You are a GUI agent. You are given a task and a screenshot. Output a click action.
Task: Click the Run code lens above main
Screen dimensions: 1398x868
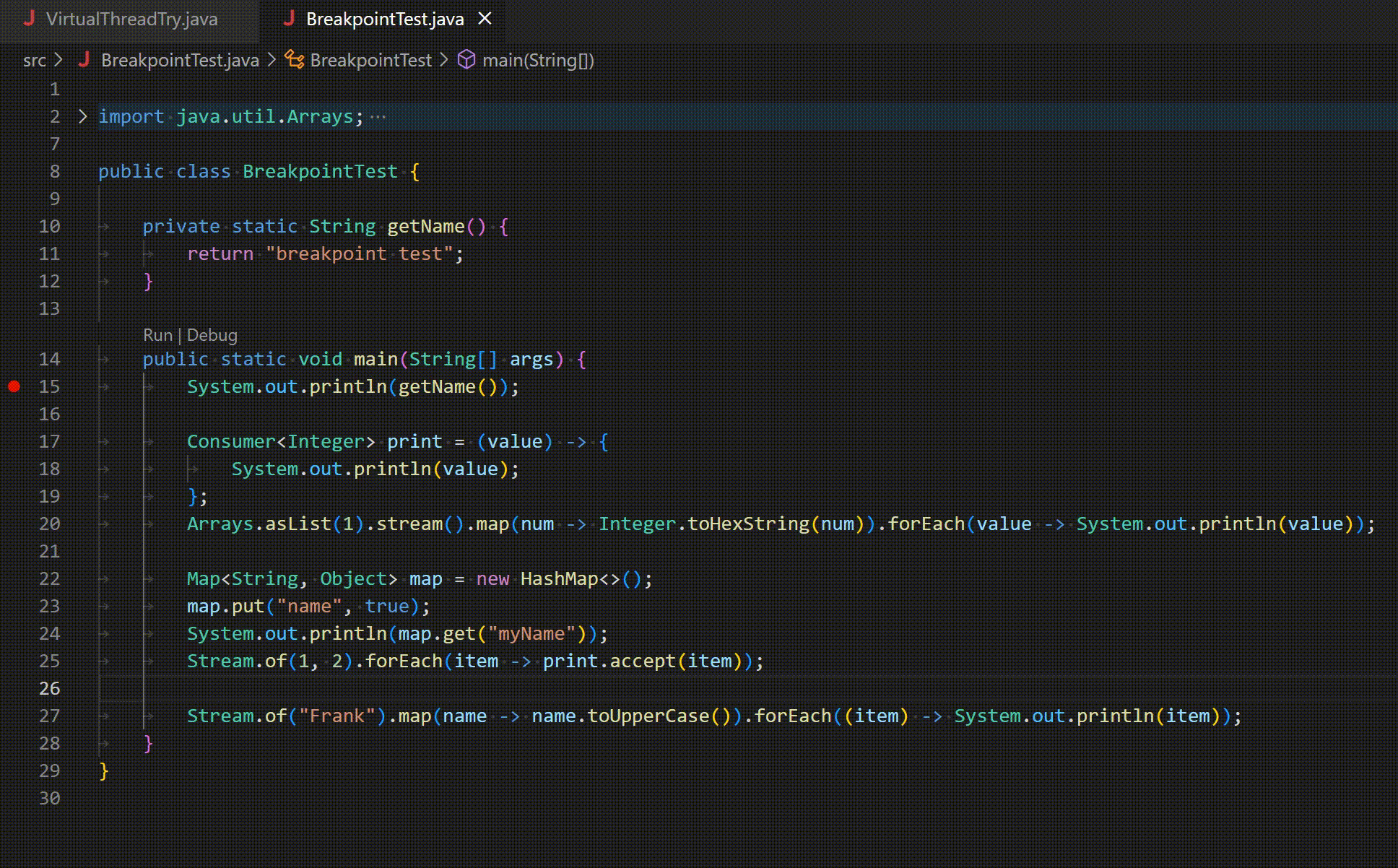157,335
